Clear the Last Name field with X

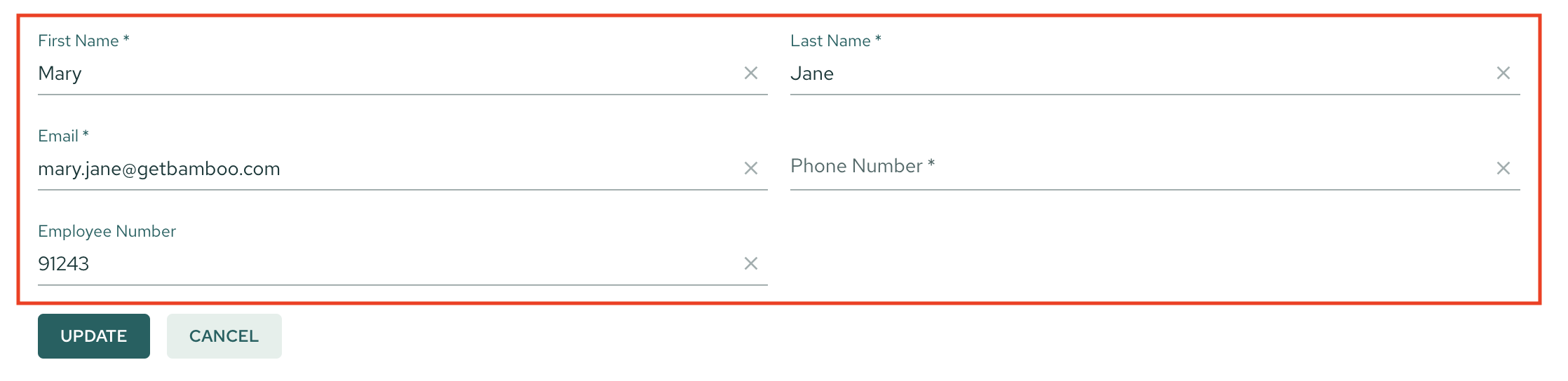click(x=1503, y=73)
